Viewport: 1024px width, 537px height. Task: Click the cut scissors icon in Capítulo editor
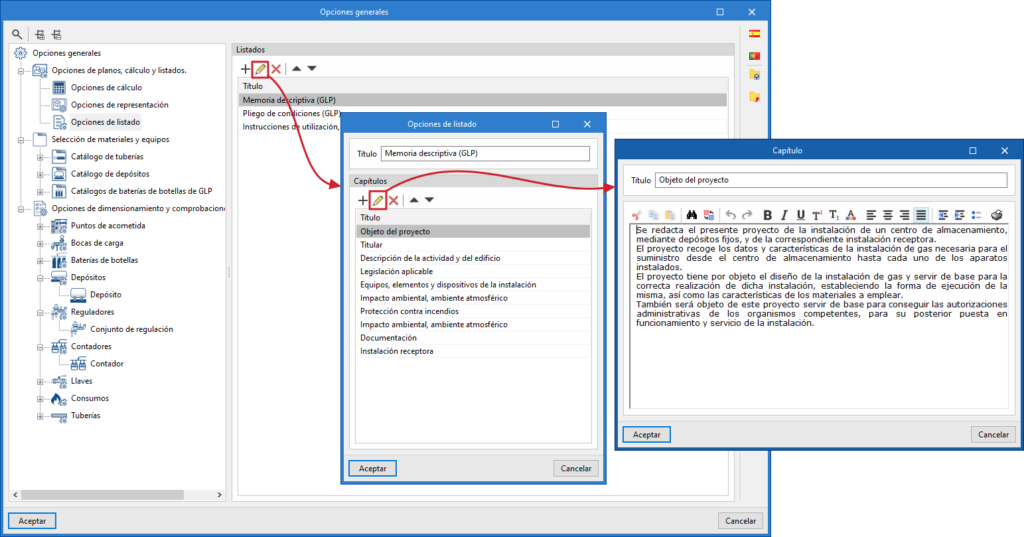637,215
